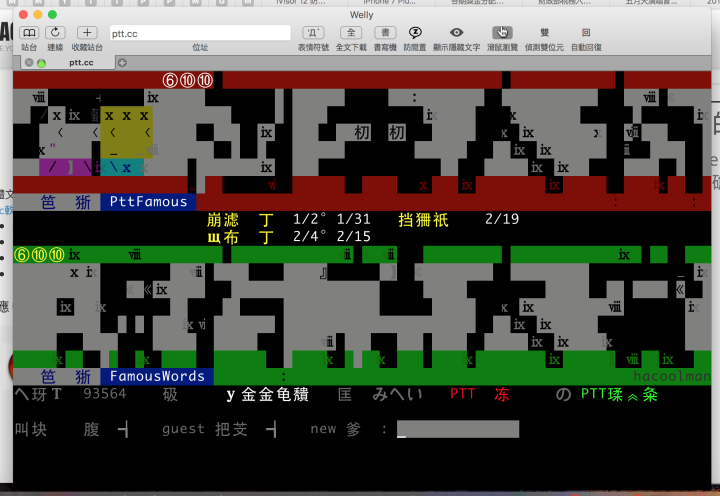Click the 連線 reconnect icon
720x496 pixels.
(x=55, y=33)
